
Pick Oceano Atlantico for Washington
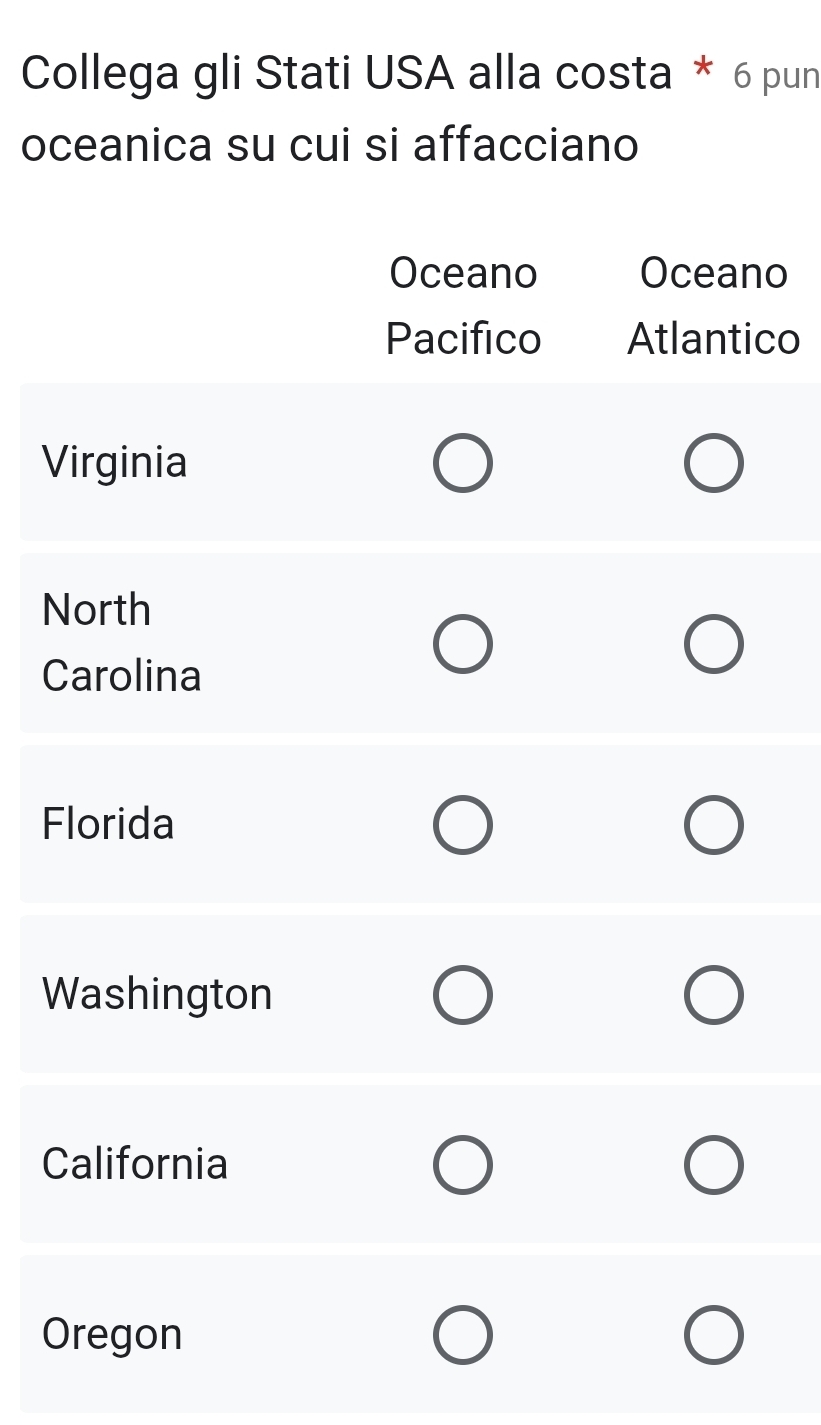[714, 995]
